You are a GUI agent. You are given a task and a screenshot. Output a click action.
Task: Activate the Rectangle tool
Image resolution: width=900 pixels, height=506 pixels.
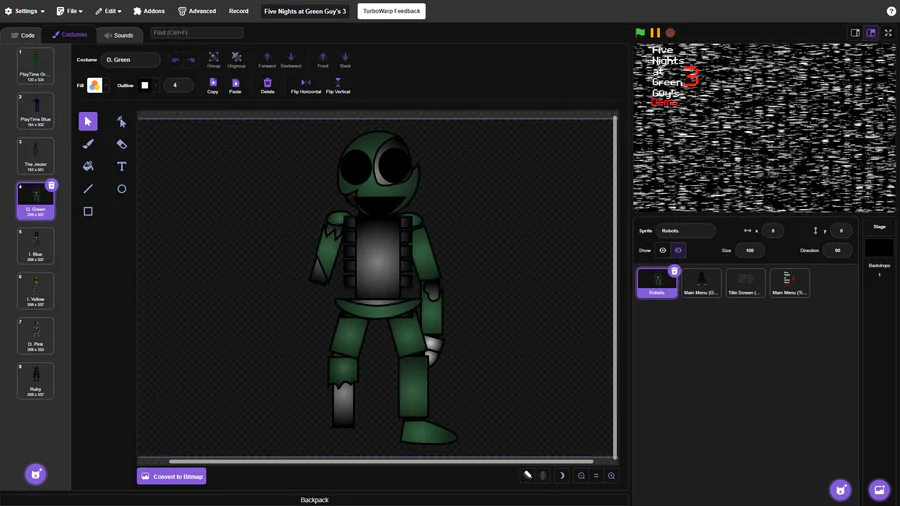88,211
